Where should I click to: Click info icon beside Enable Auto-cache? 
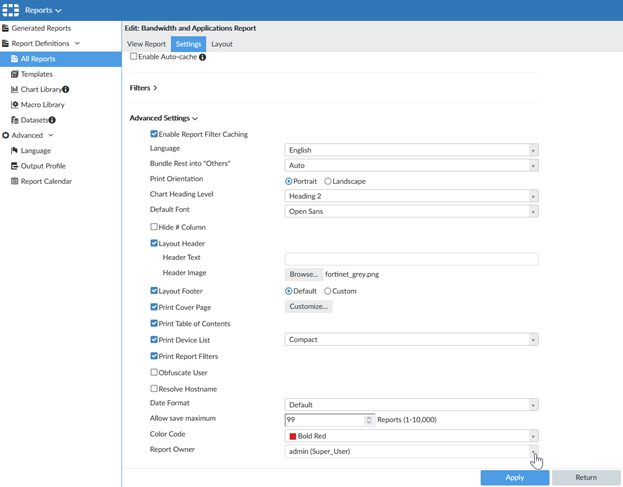pyautogui.click(x=203, y=57)
